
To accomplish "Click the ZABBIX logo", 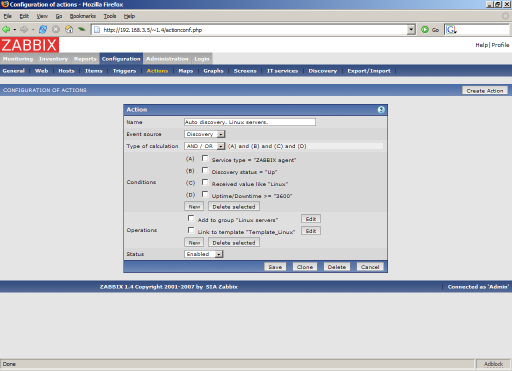I will (29, 45).
